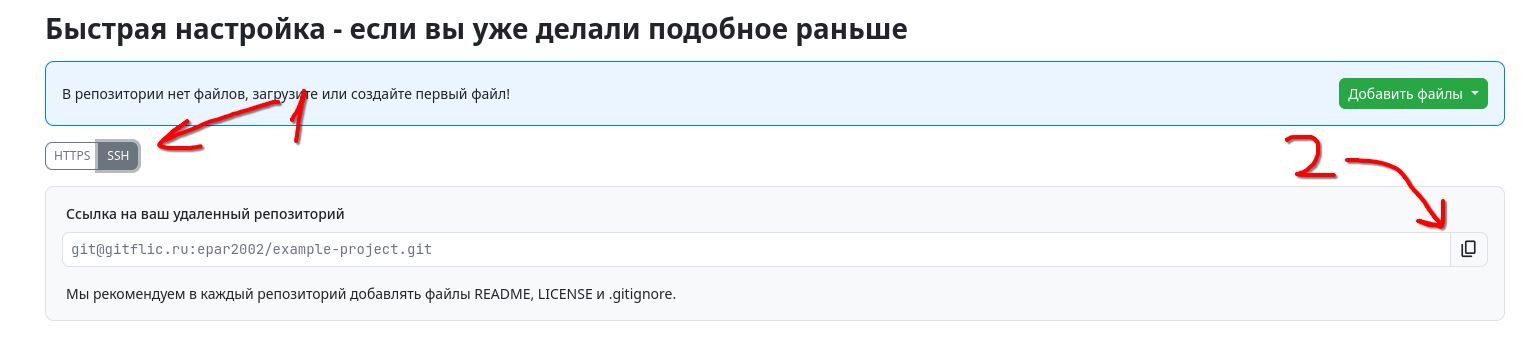Copy the repository URL with the clipboard icon
The height and width of the screenshot is (363, 1531).
(x=1468, y=249)
